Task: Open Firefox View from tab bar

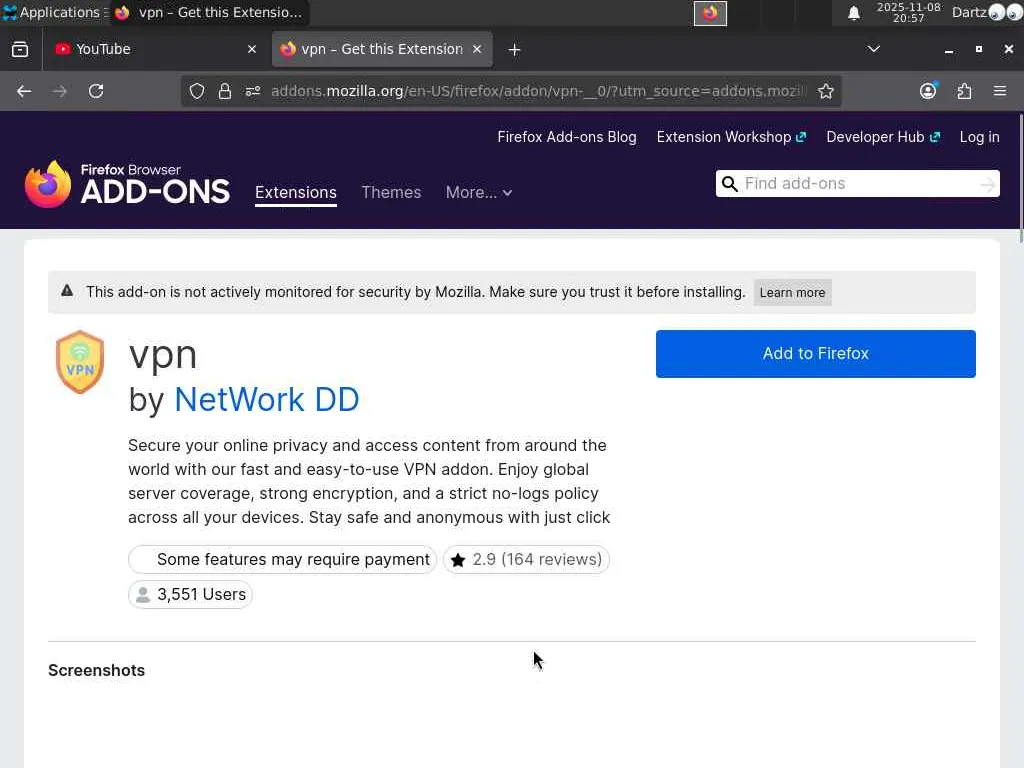Action: point(20,50)
